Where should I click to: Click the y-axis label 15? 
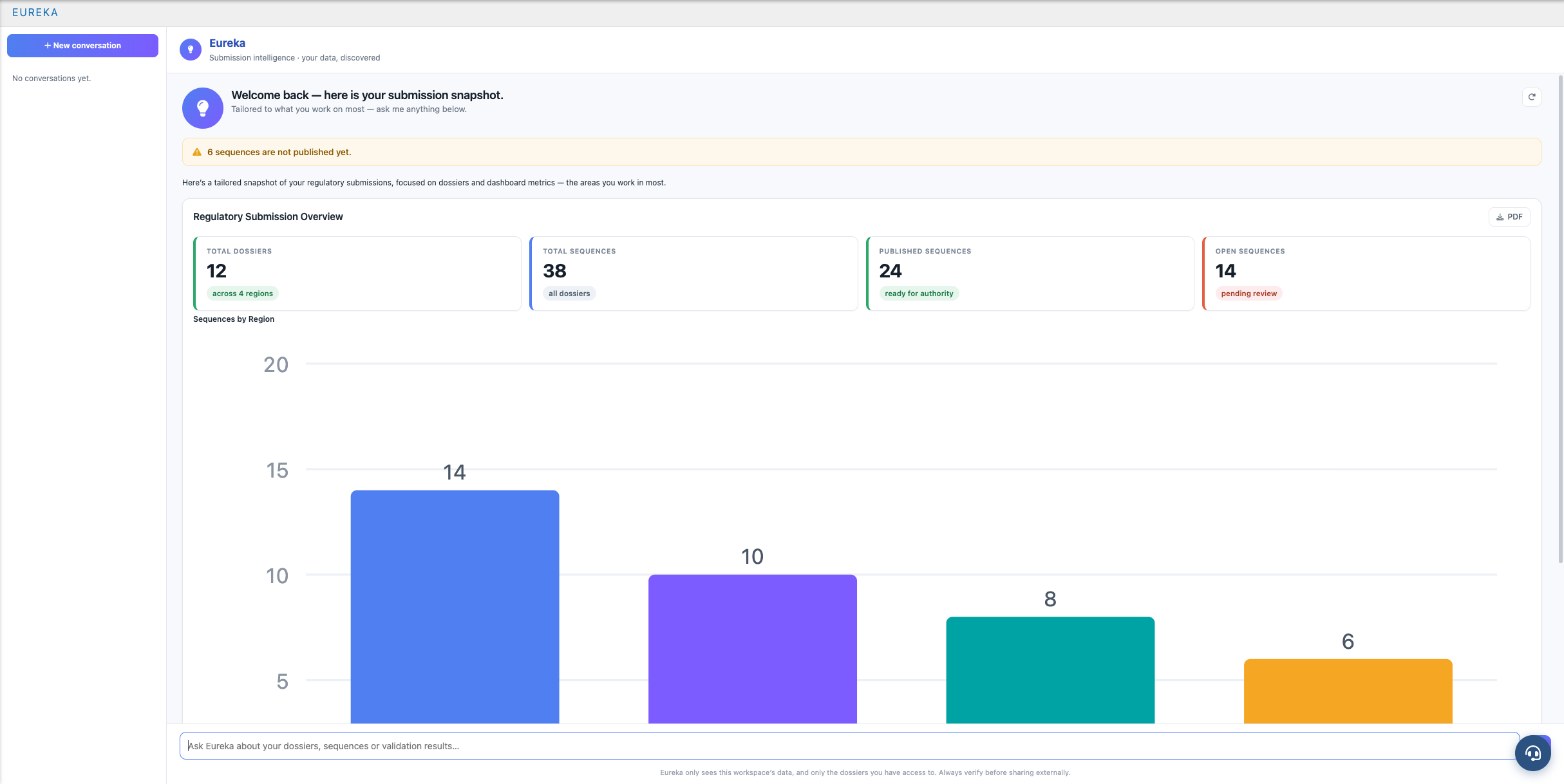276,469
